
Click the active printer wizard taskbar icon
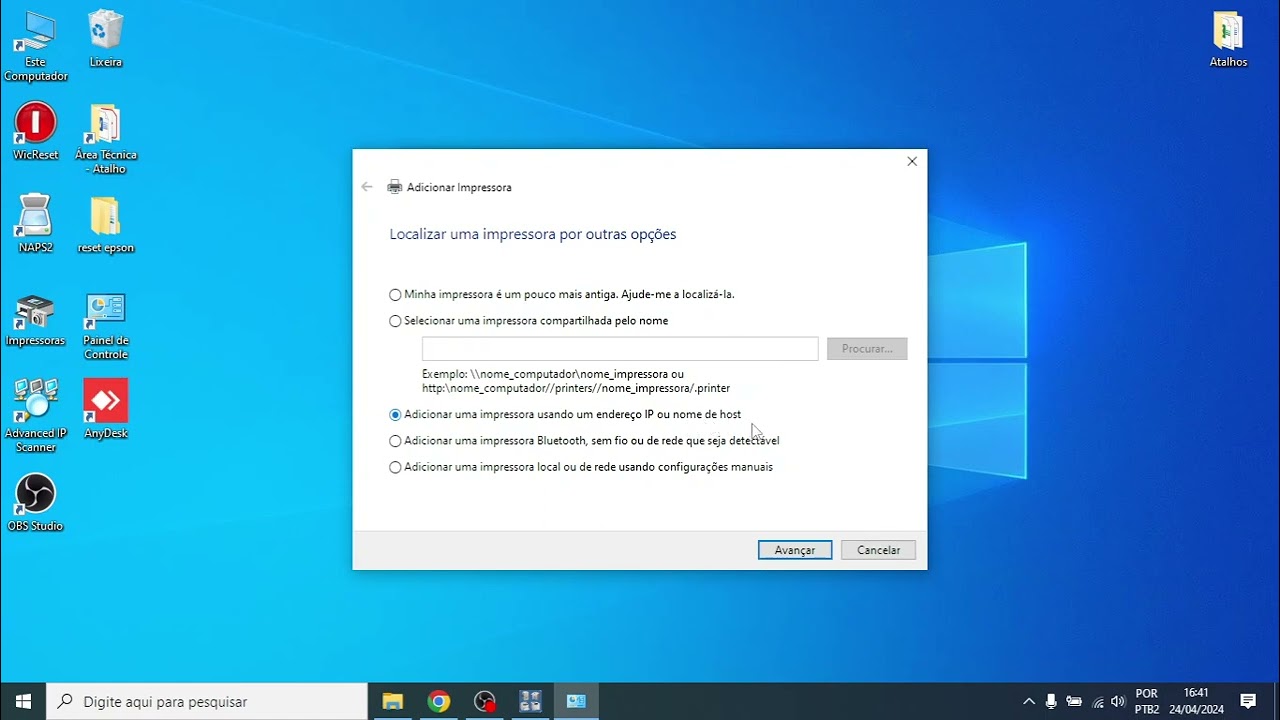click(576, 701)
